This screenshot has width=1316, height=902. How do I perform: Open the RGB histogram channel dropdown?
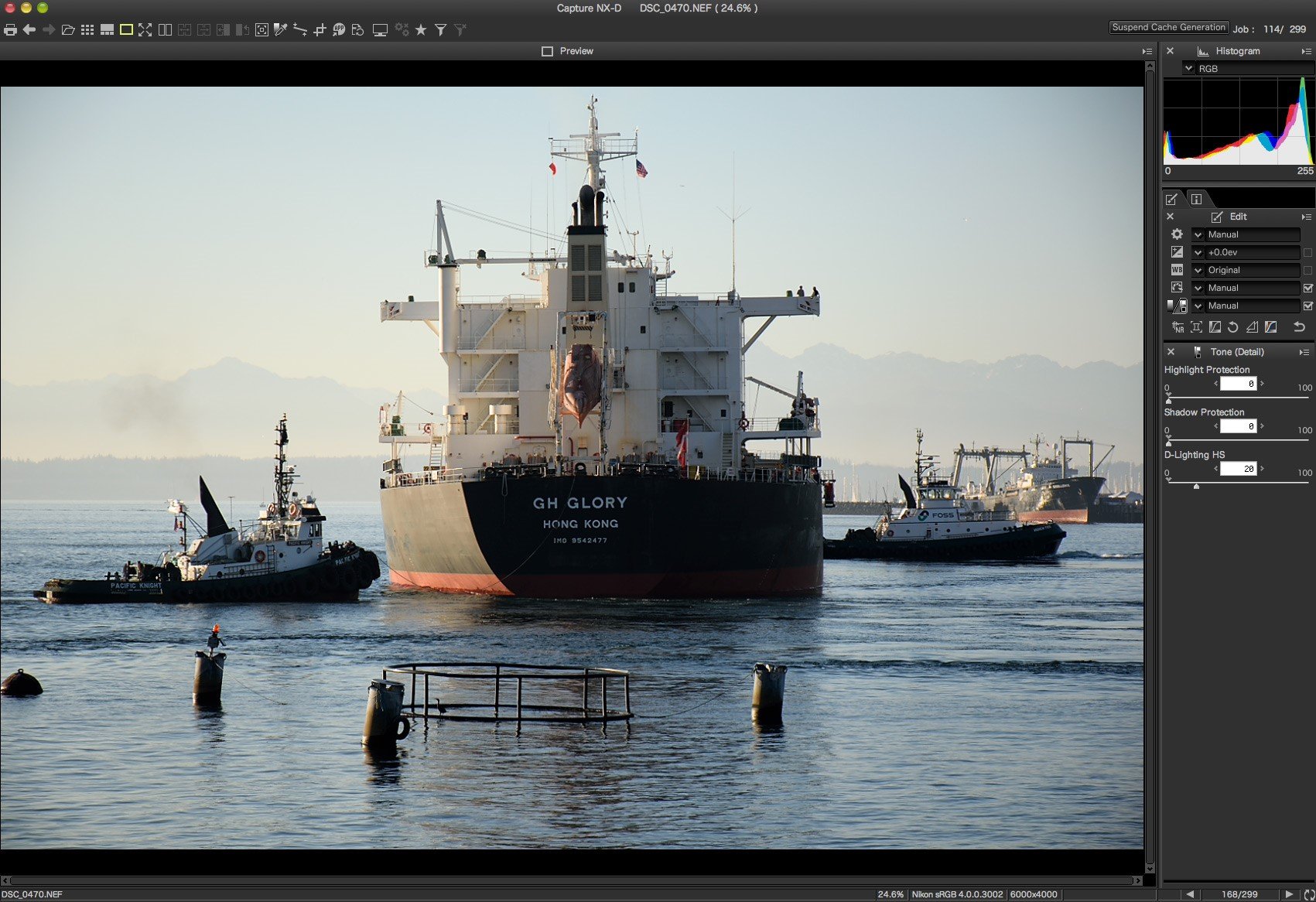tap(1189, 69)
